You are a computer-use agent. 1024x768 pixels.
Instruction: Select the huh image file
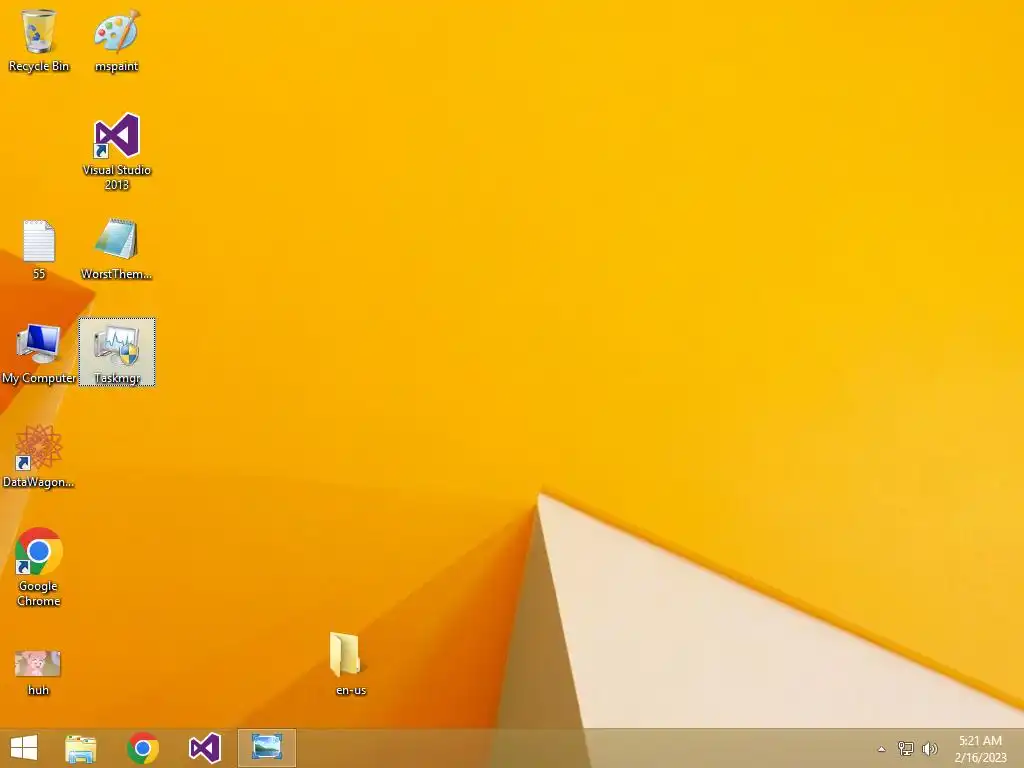(x=39, y=673)
